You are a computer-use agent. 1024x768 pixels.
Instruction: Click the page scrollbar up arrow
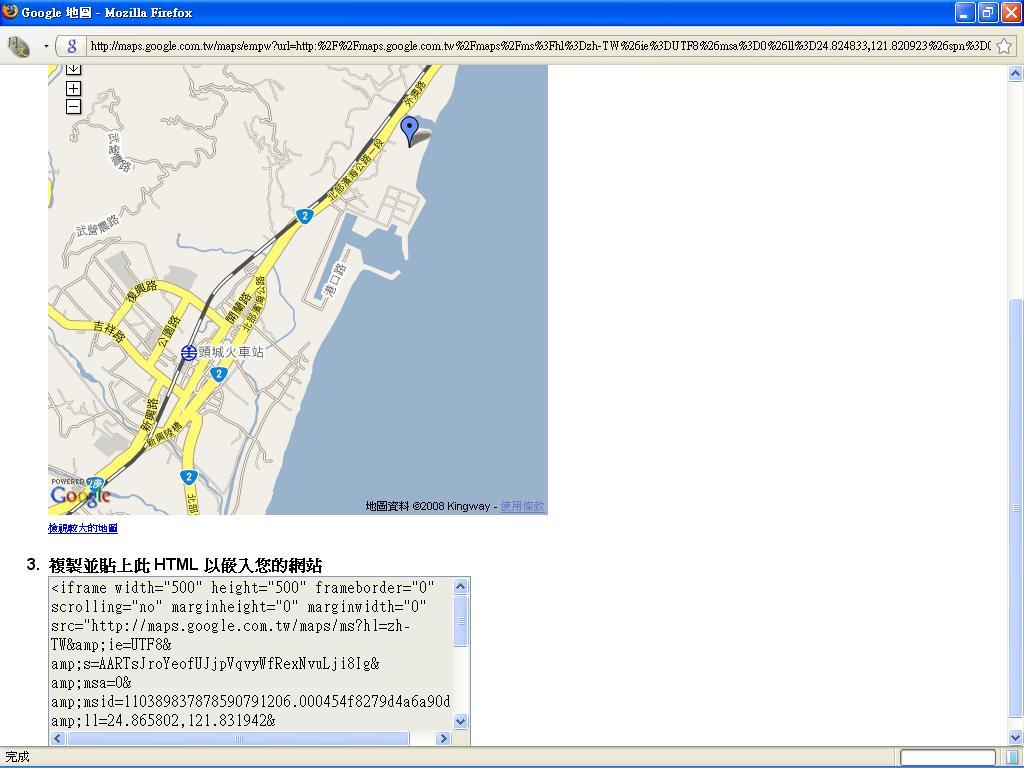point(1016,73)
